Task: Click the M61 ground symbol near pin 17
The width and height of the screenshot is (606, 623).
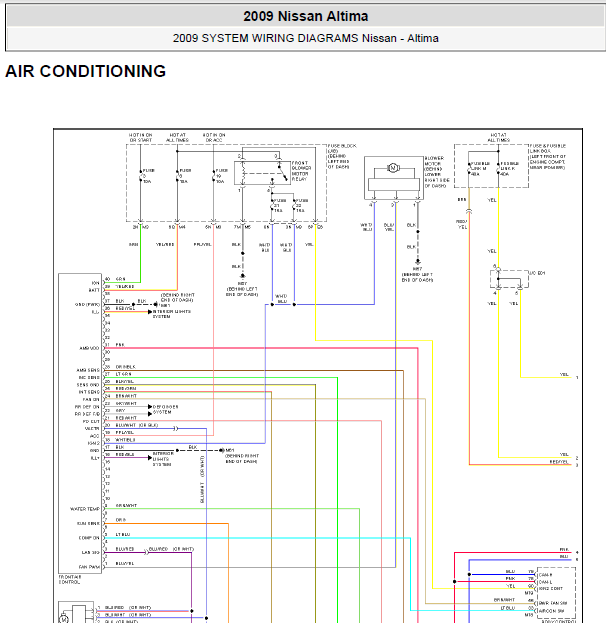Action: point(222,450)
